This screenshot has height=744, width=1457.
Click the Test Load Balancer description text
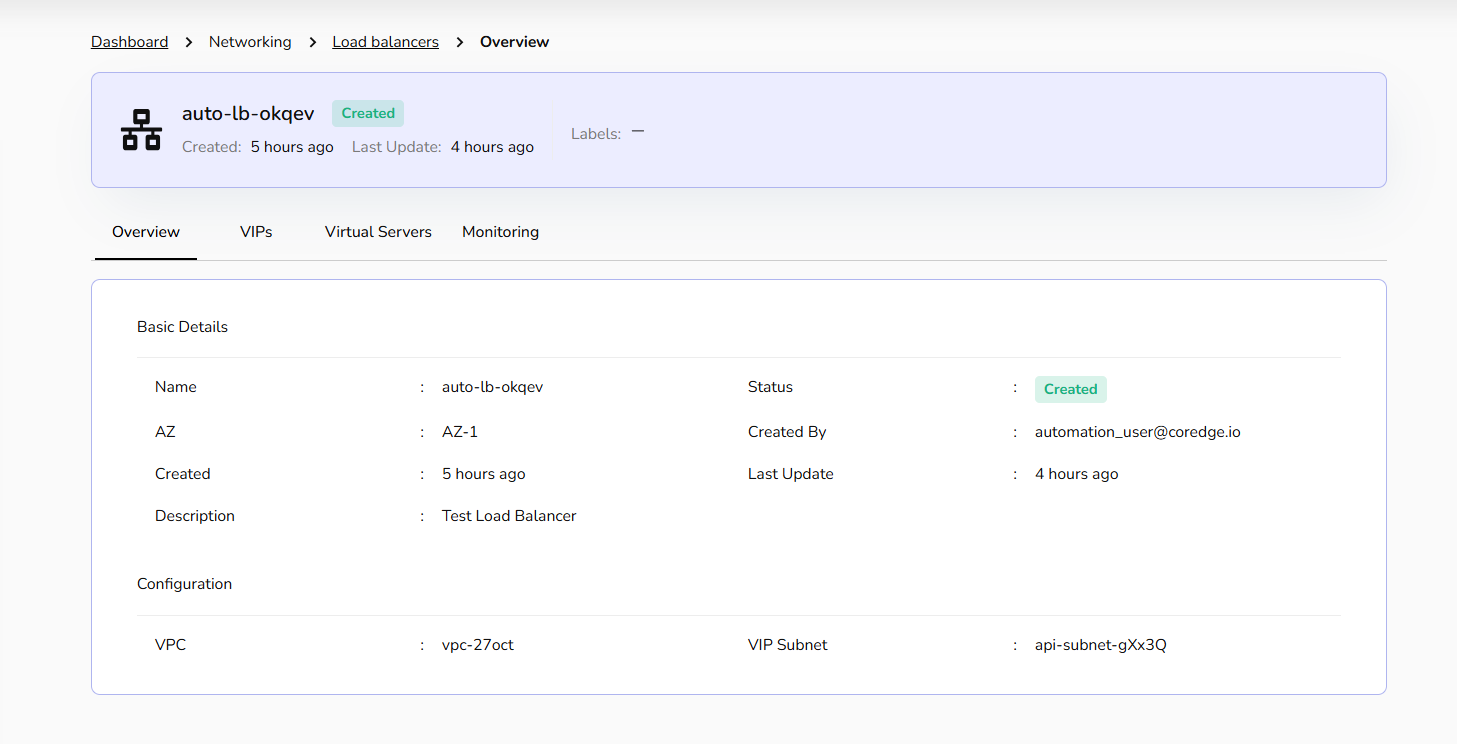click(x=509, y=516)
